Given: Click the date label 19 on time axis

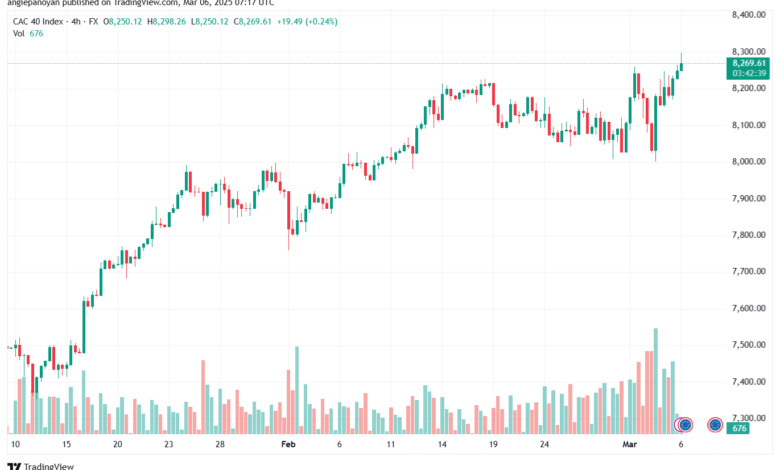Looking at the screenshot, I should click(493, 444).
